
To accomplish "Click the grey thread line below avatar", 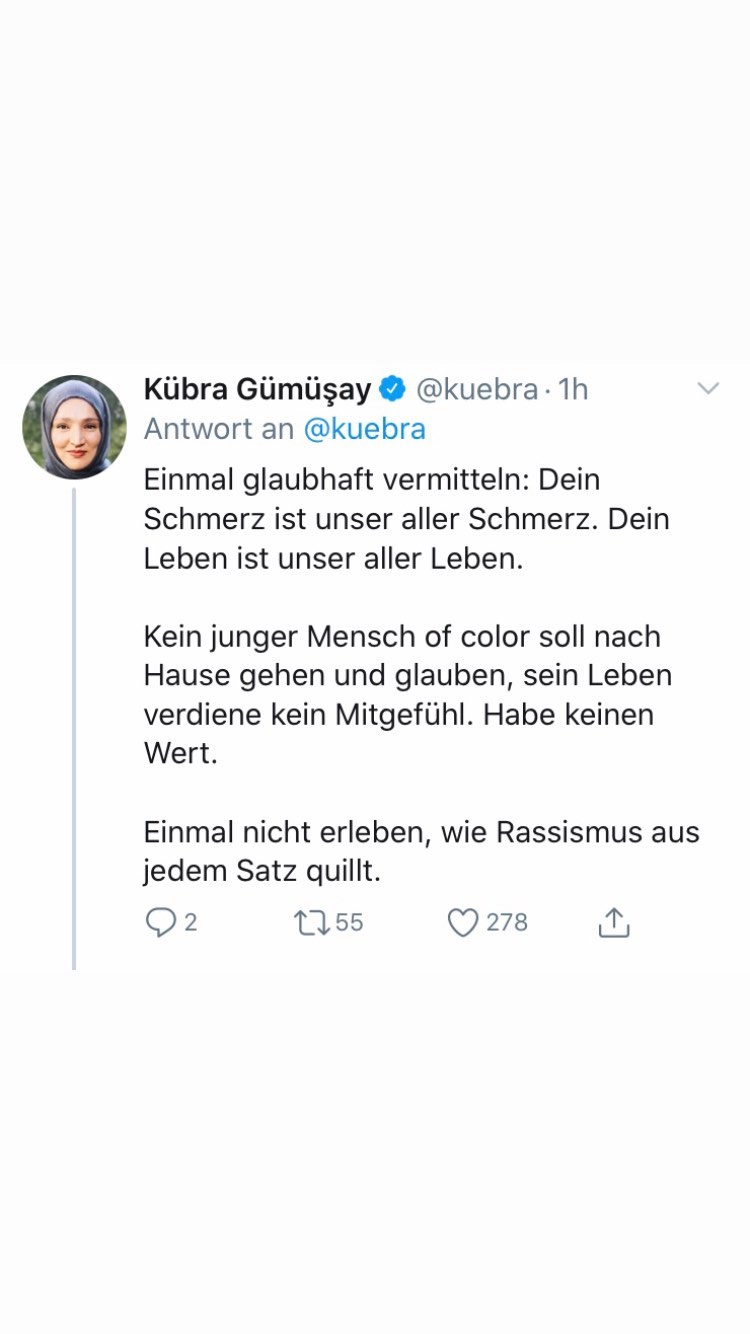I will point(74,730).
